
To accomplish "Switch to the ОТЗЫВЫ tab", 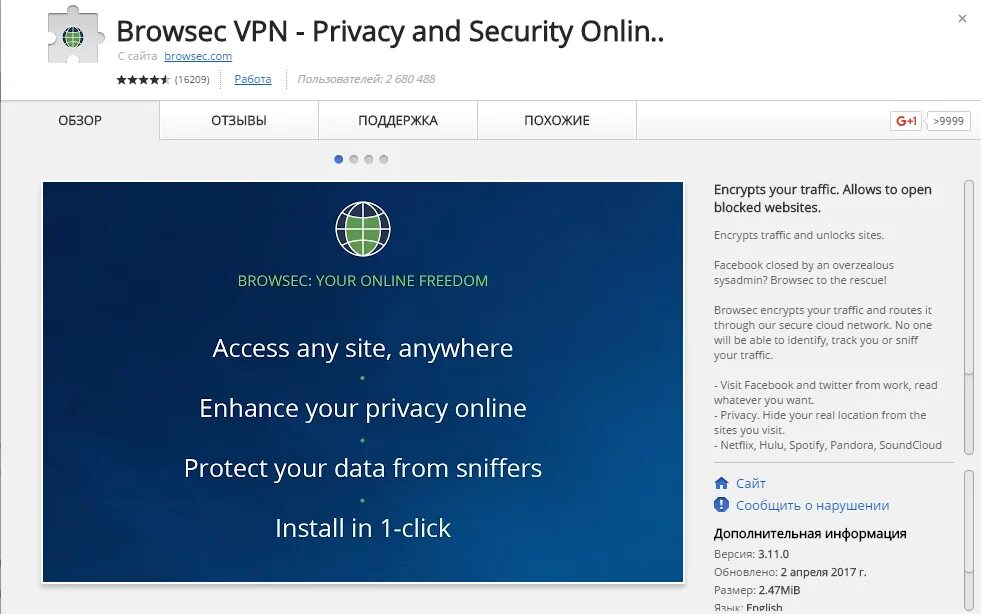I will pos(239,120).
